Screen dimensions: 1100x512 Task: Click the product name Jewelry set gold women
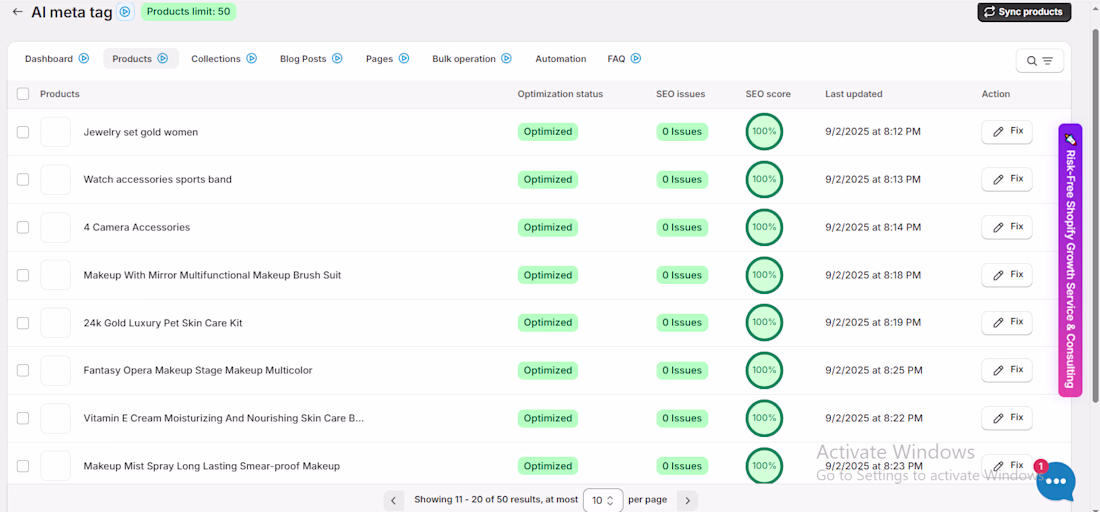pyautogui.click(x=140, y=132)
